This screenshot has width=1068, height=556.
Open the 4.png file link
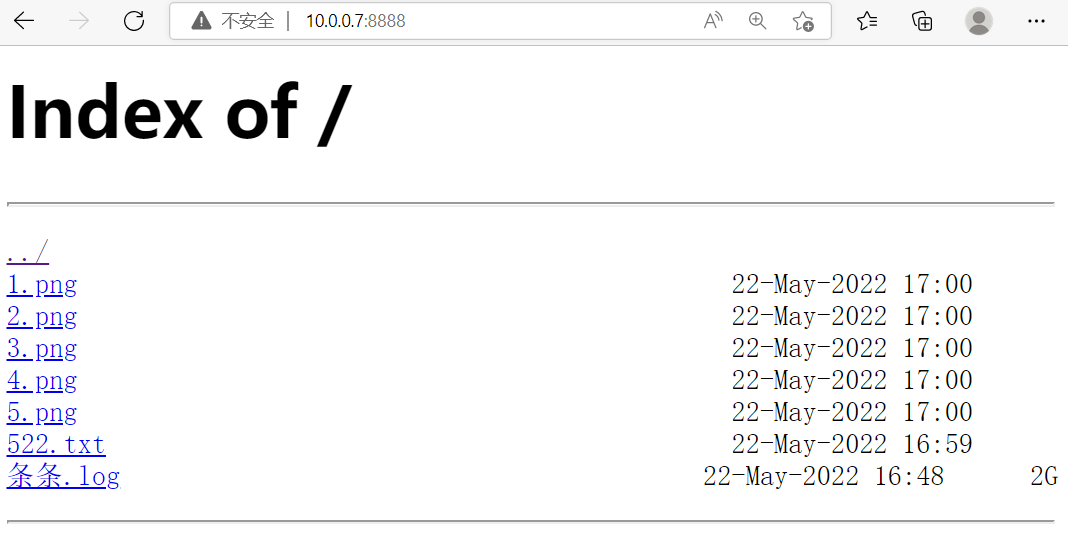(41, 381)
